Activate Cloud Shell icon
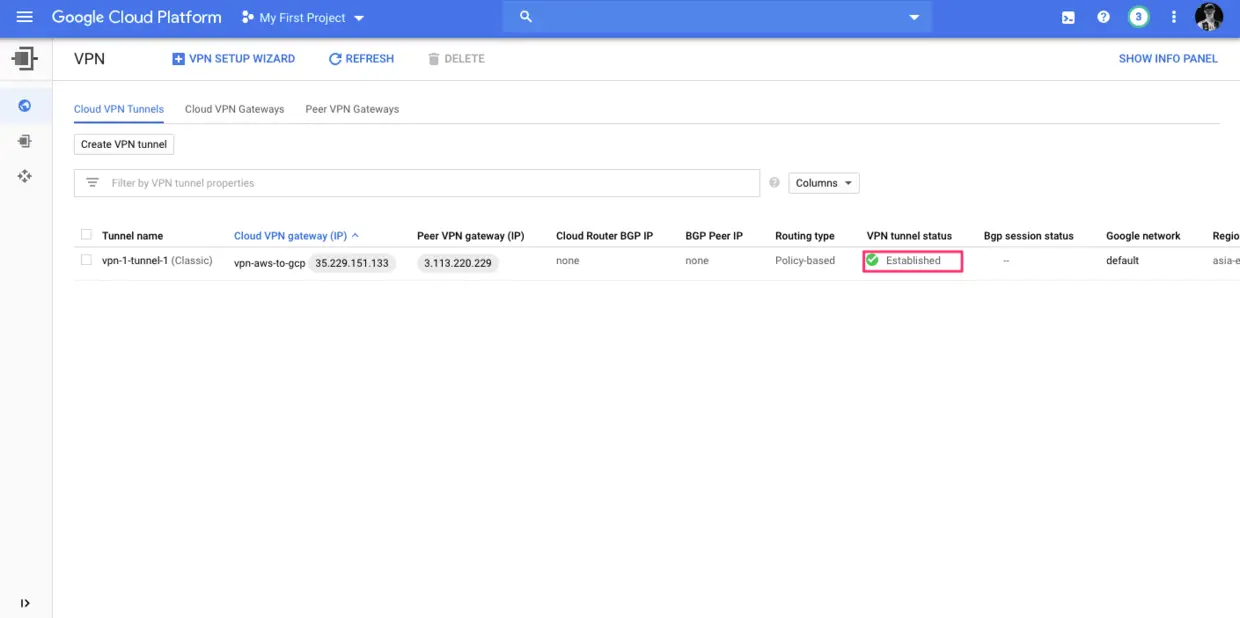 tap(1068, 17)
